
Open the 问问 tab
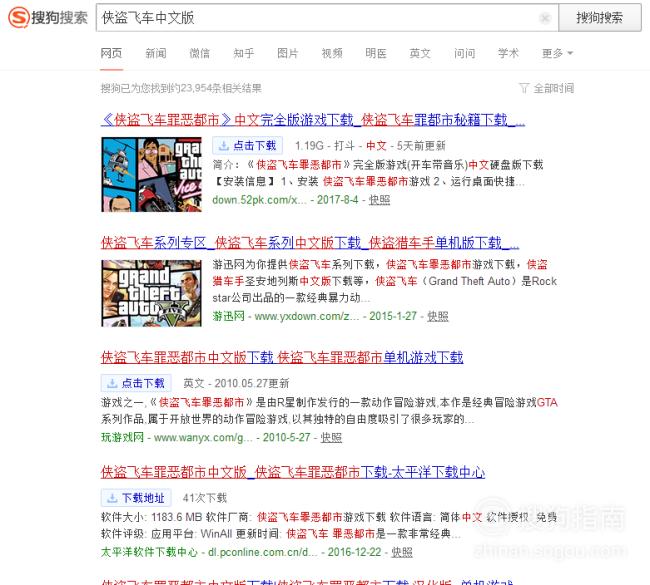[x=464, y=53]
